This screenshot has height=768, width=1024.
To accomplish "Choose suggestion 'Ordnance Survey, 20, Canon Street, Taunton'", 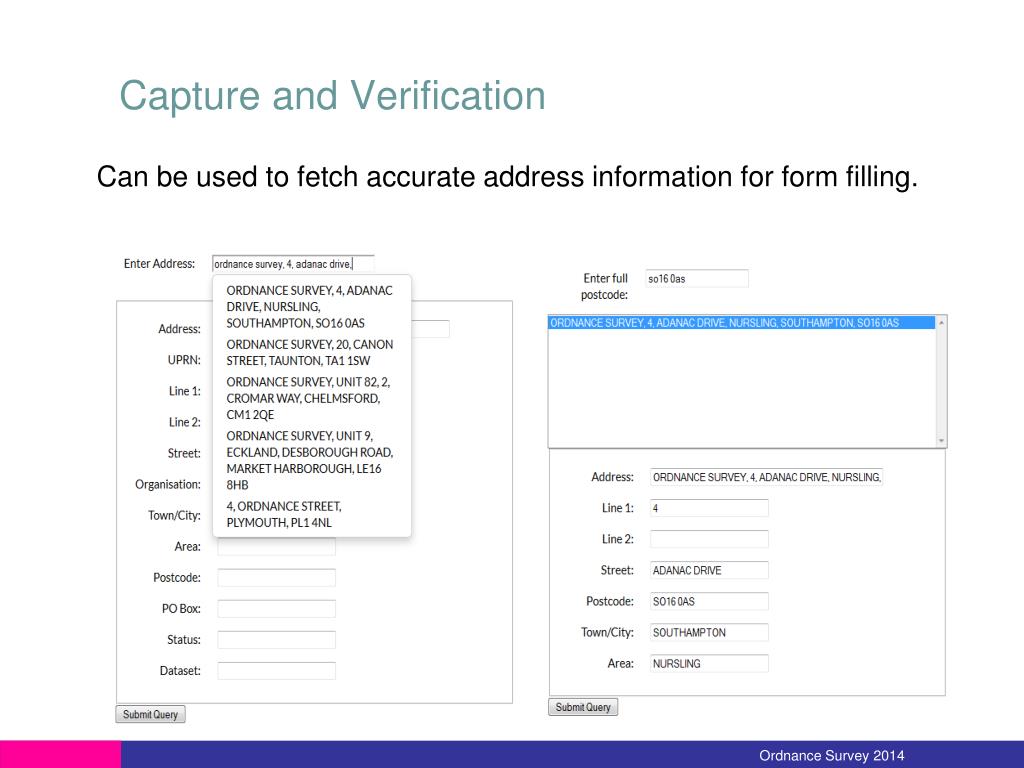I will [x=311, y=353].
